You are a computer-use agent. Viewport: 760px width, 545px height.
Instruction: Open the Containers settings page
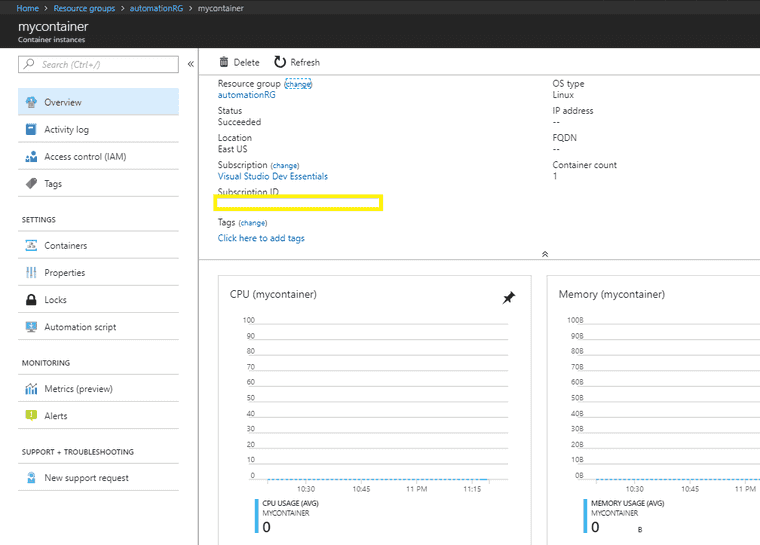(x=66, y=246)
